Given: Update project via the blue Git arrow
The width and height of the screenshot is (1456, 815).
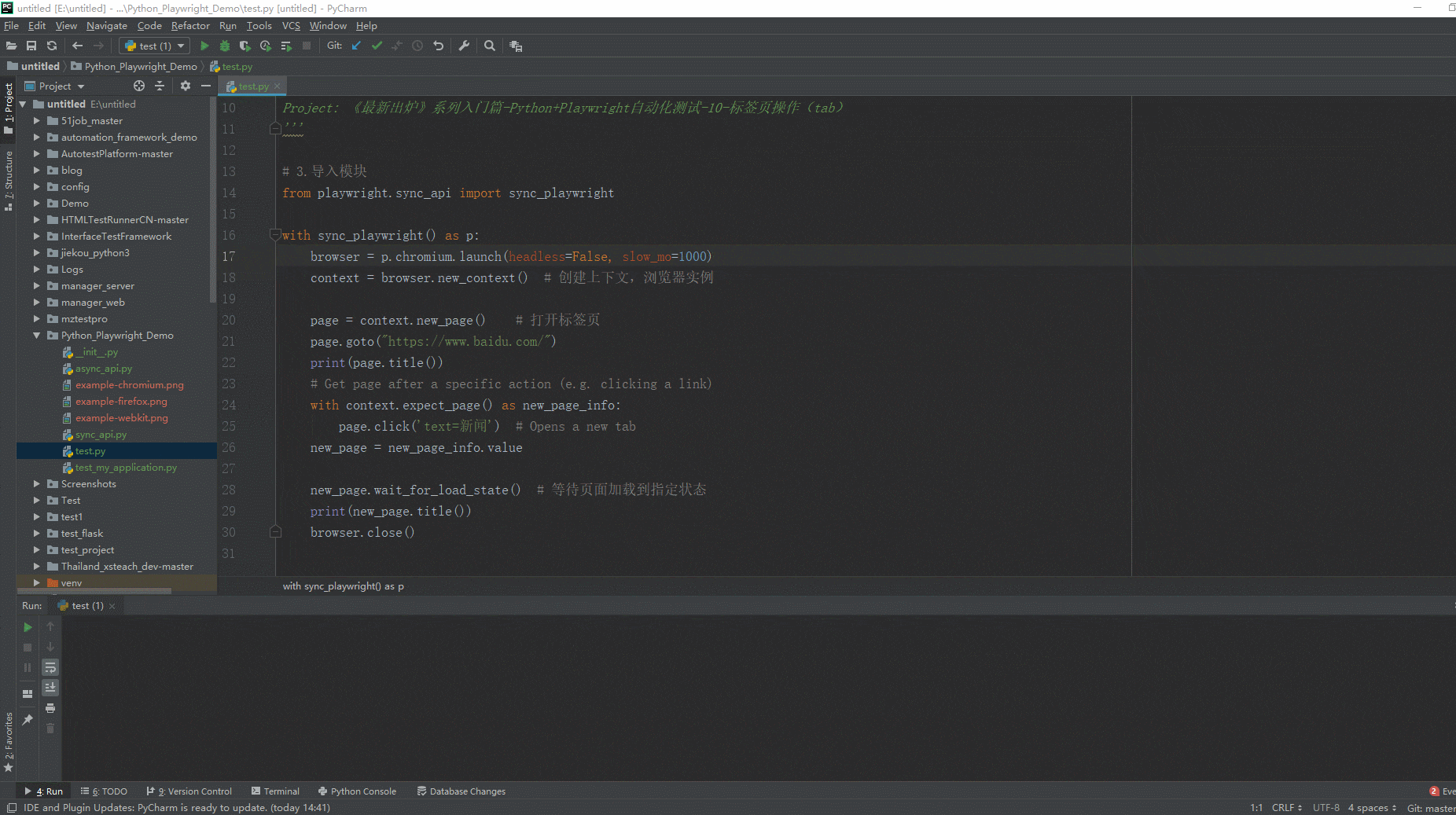Looking at the screenshot, I should tap(356, 46).
